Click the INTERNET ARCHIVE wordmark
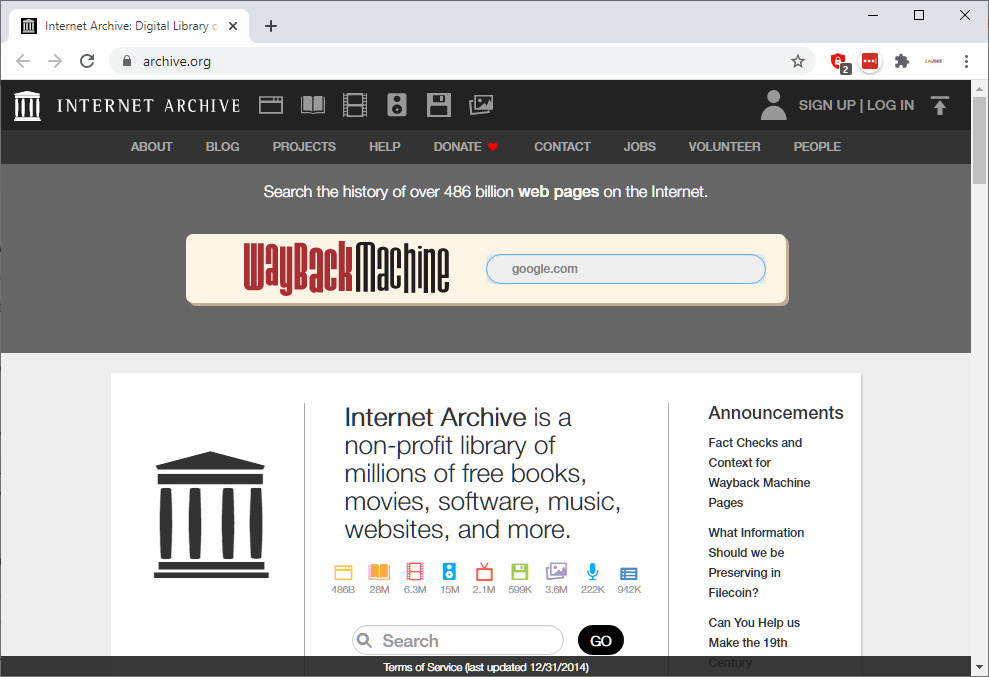Image resolution: width=989 pixels, height=677 pixels. coord(149,105)
